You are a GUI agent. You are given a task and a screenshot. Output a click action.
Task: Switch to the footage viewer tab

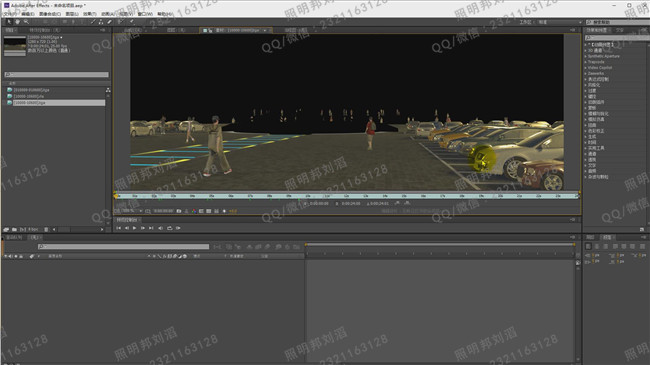click(237, 30)
